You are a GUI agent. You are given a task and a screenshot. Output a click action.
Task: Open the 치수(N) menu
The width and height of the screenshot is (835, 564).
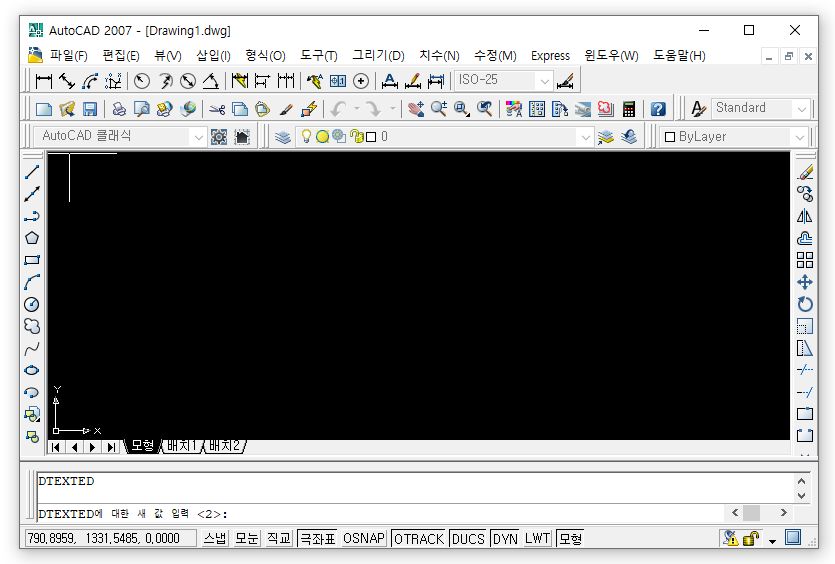(x=439, y=55)
